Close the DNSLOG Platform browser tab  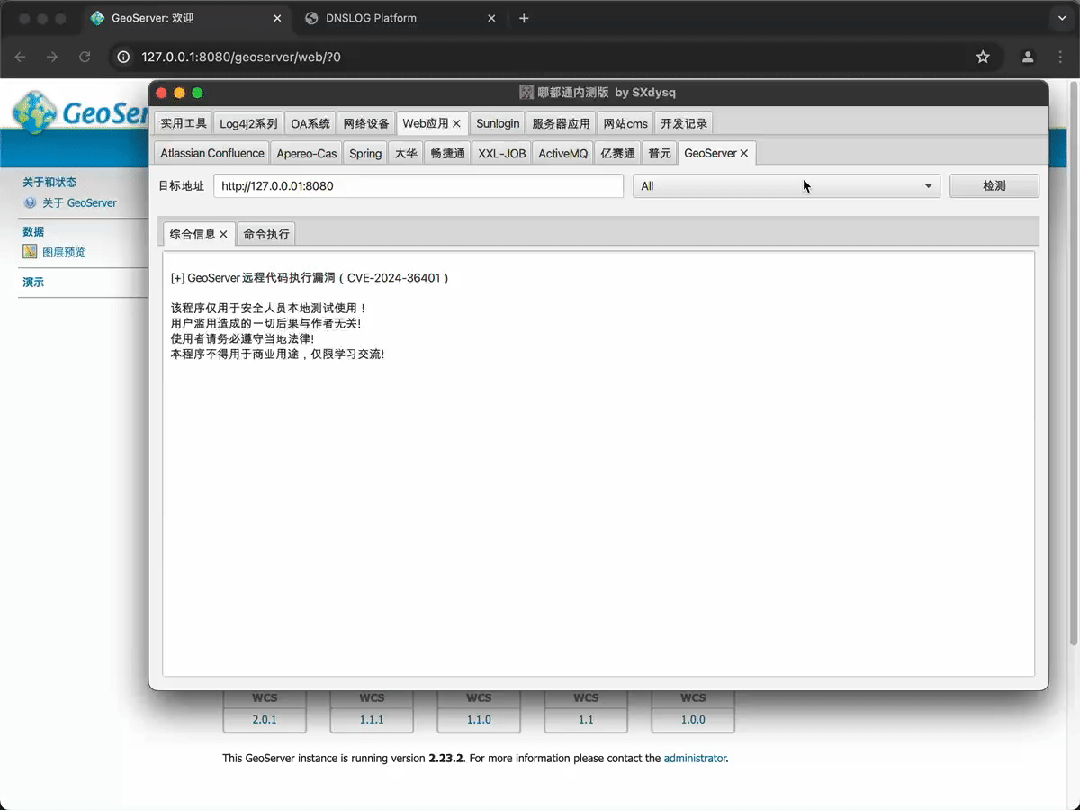tap(492, 19)
